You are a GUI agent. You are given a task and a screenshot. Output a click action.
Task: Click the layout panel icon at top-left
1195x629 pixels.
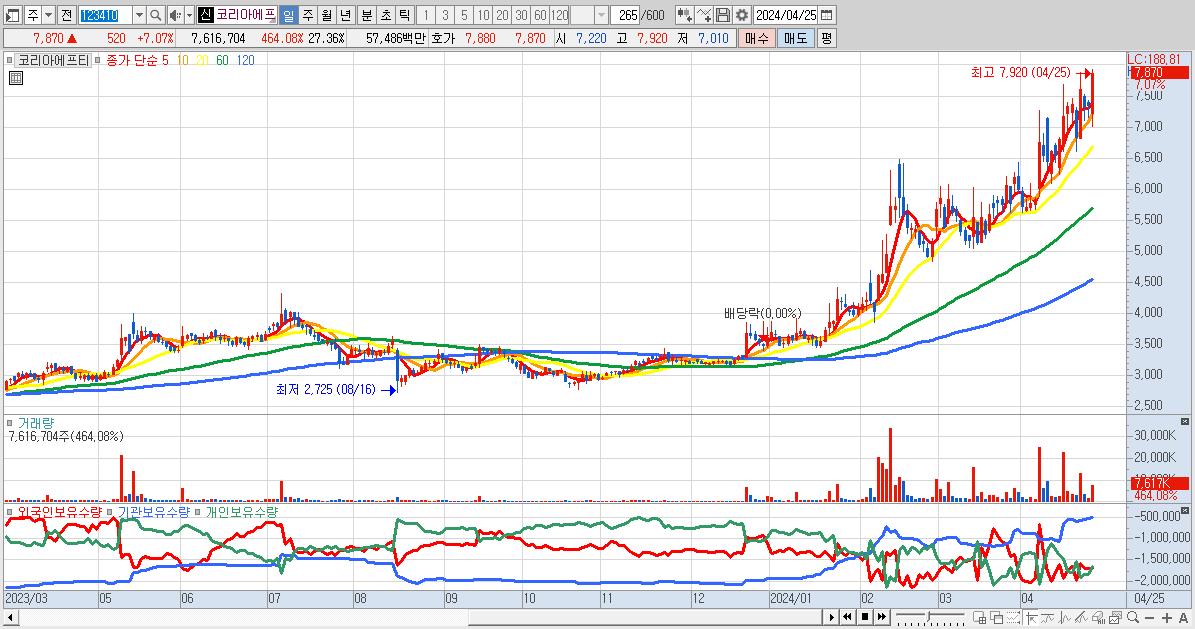[x=13, y=15]
